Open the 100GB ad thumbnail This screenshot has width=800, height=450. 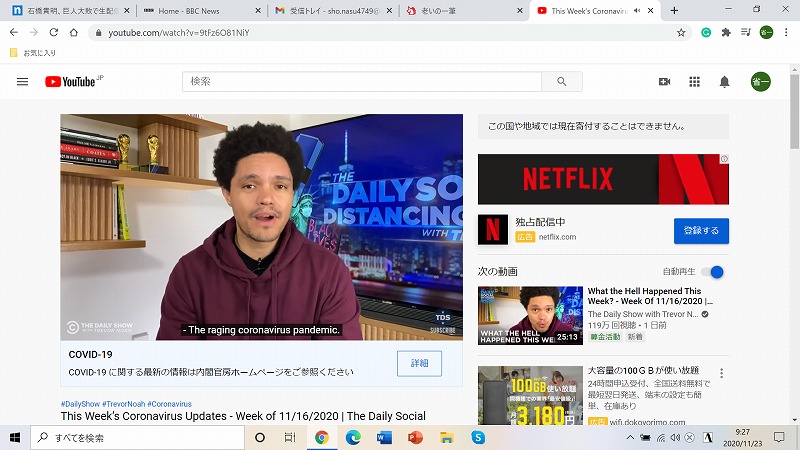[x=530, y=395]
